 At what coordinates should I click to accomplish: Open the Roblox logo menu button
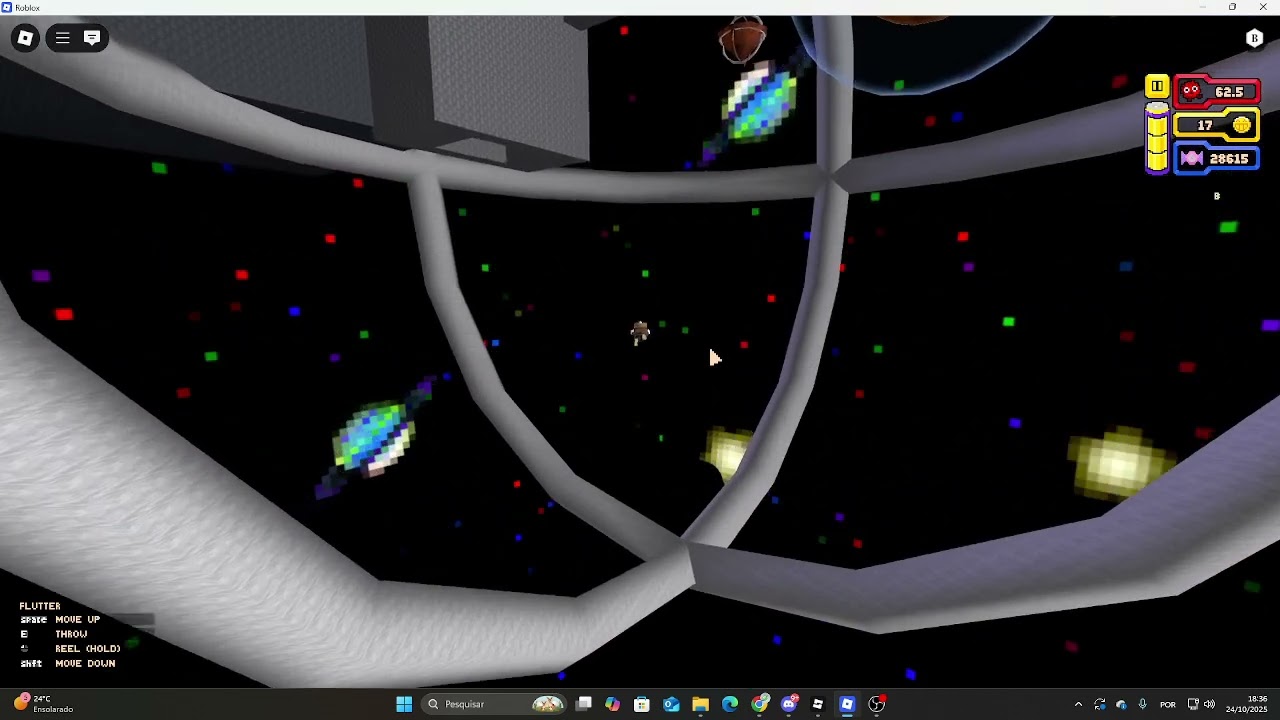tap(25, 38)
